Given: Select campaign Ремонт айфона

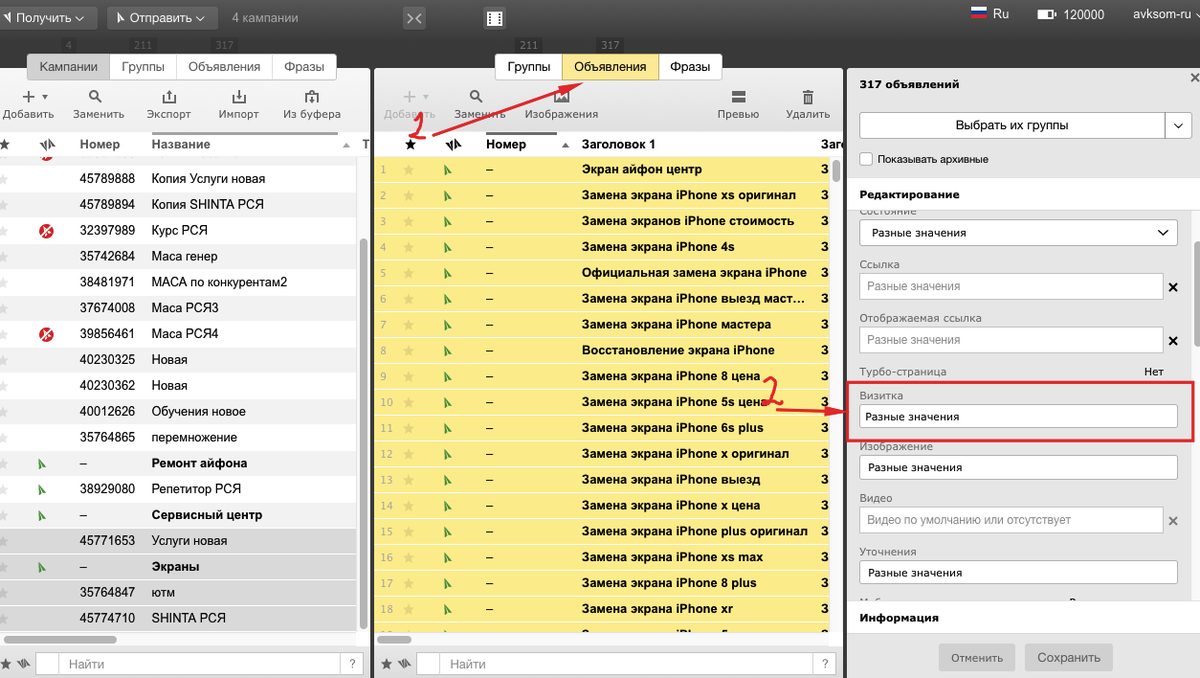Looking at the screenshot, I should (x=179, y=463).
